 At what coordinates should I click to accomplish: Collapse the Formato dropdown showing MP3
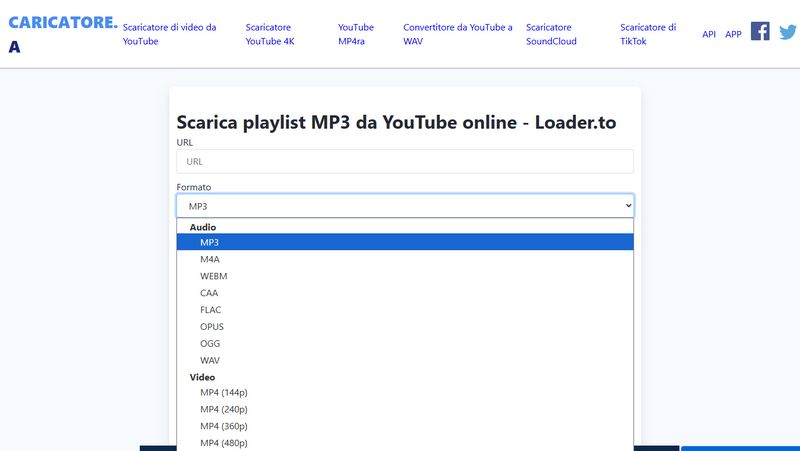coord(405,206)
